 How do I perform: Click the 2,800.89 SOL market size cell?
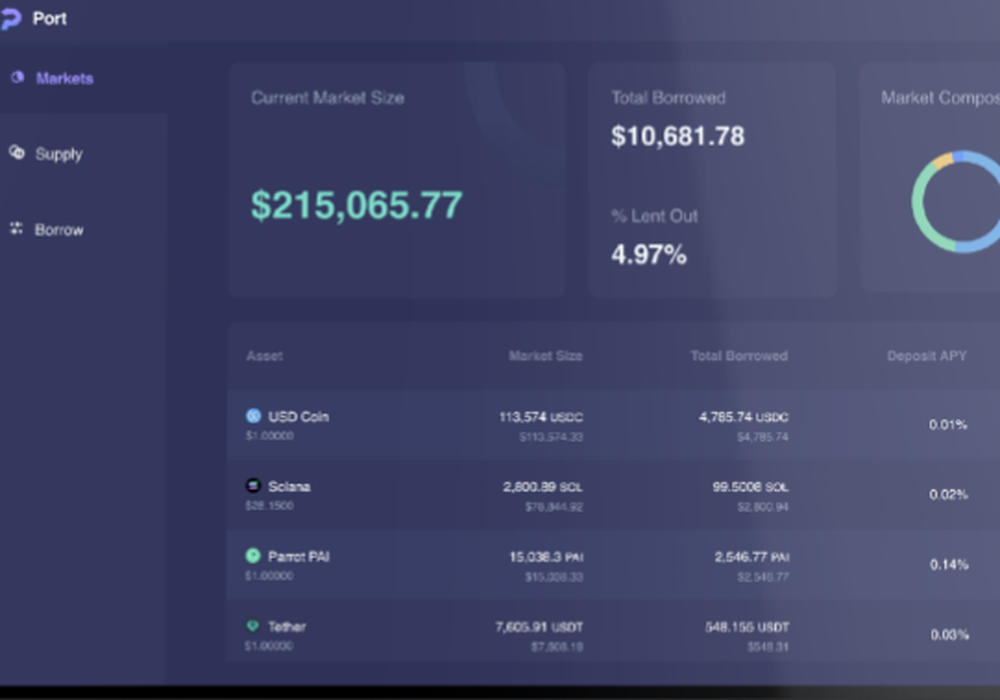tap(543, 487)
